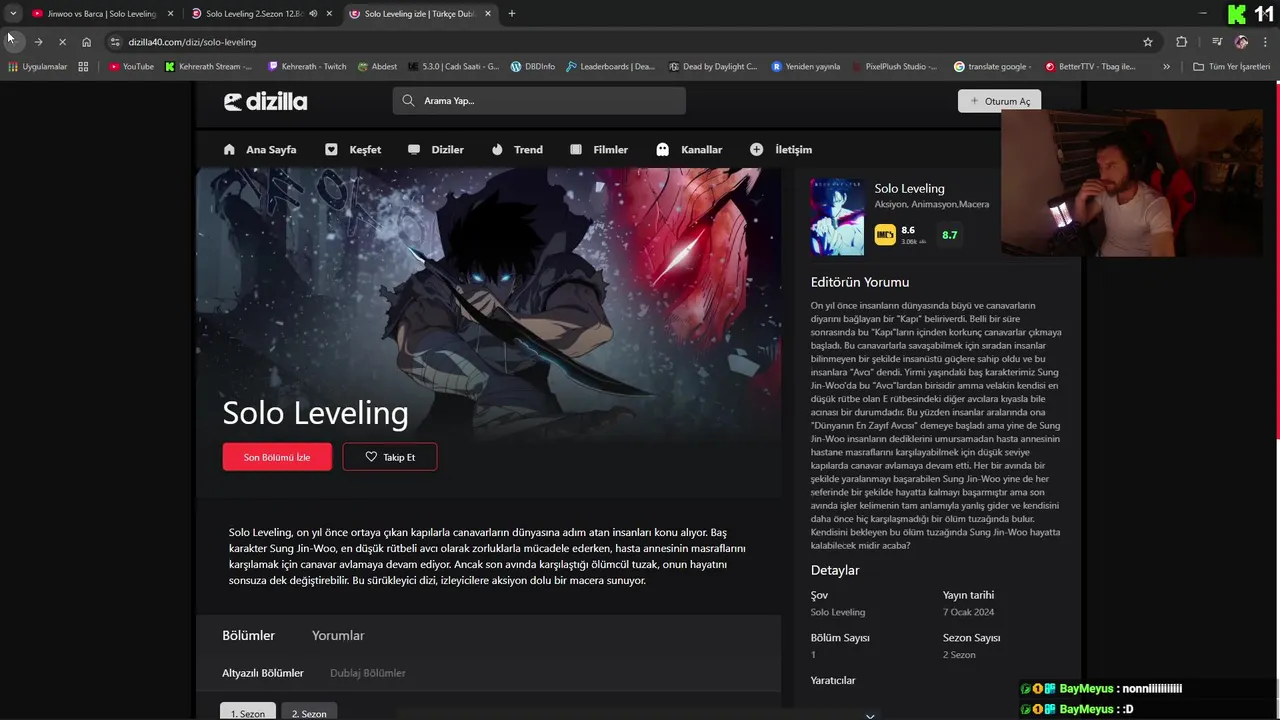Click the forward navigation arrow
Viewport: 1280px width, 720px height.
(x=37, y=42)
